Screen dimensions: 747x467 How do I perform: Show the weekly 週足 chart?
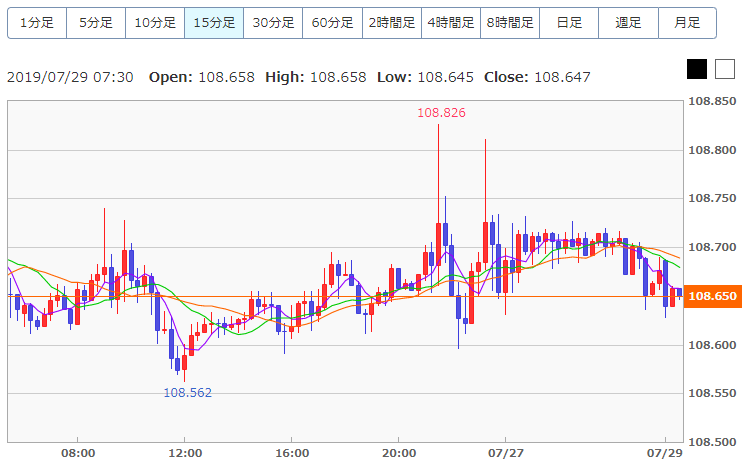(628, 22)
